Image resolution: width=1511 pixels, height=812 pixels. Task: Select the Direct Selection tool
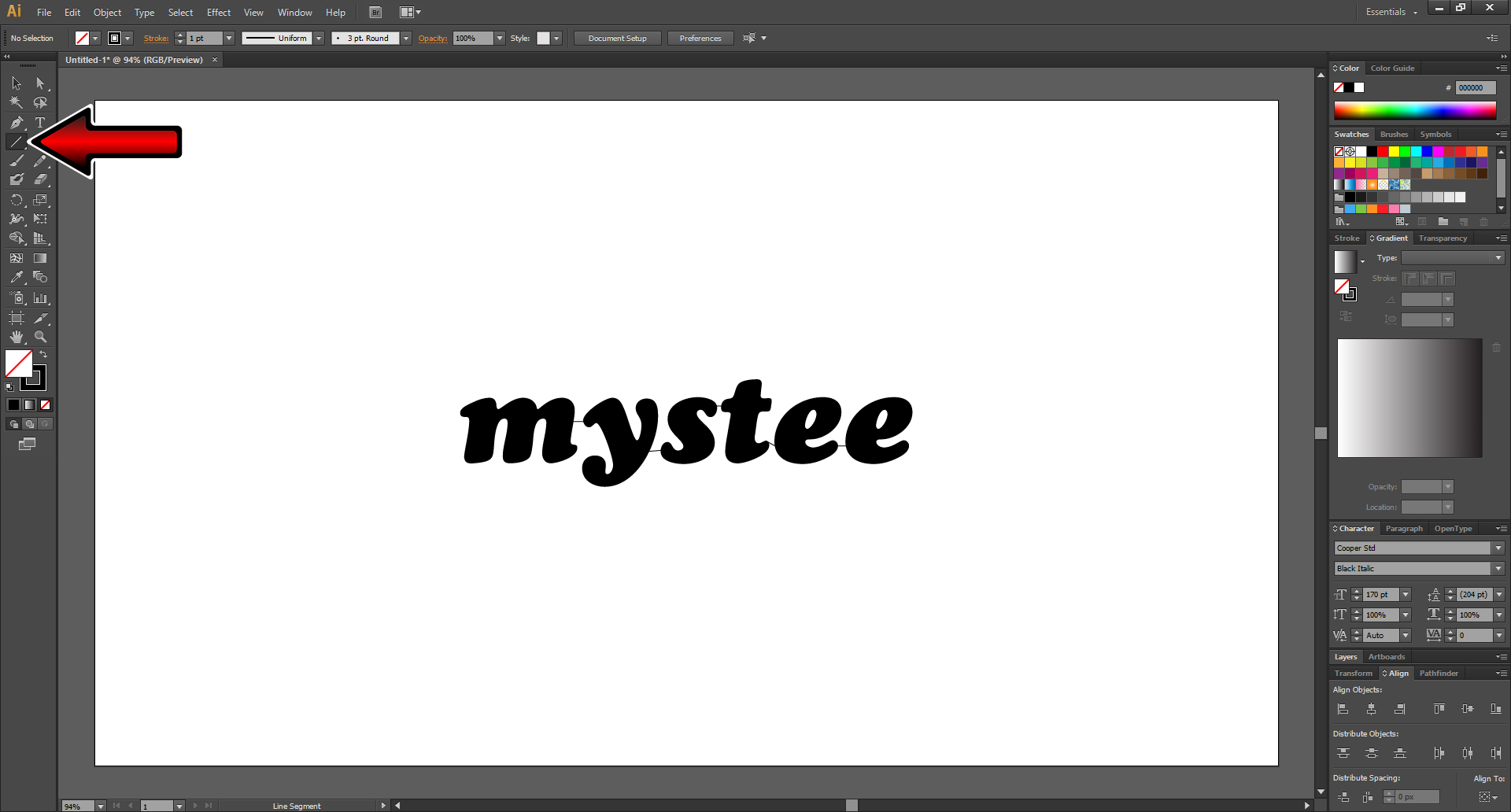[40, 83]
